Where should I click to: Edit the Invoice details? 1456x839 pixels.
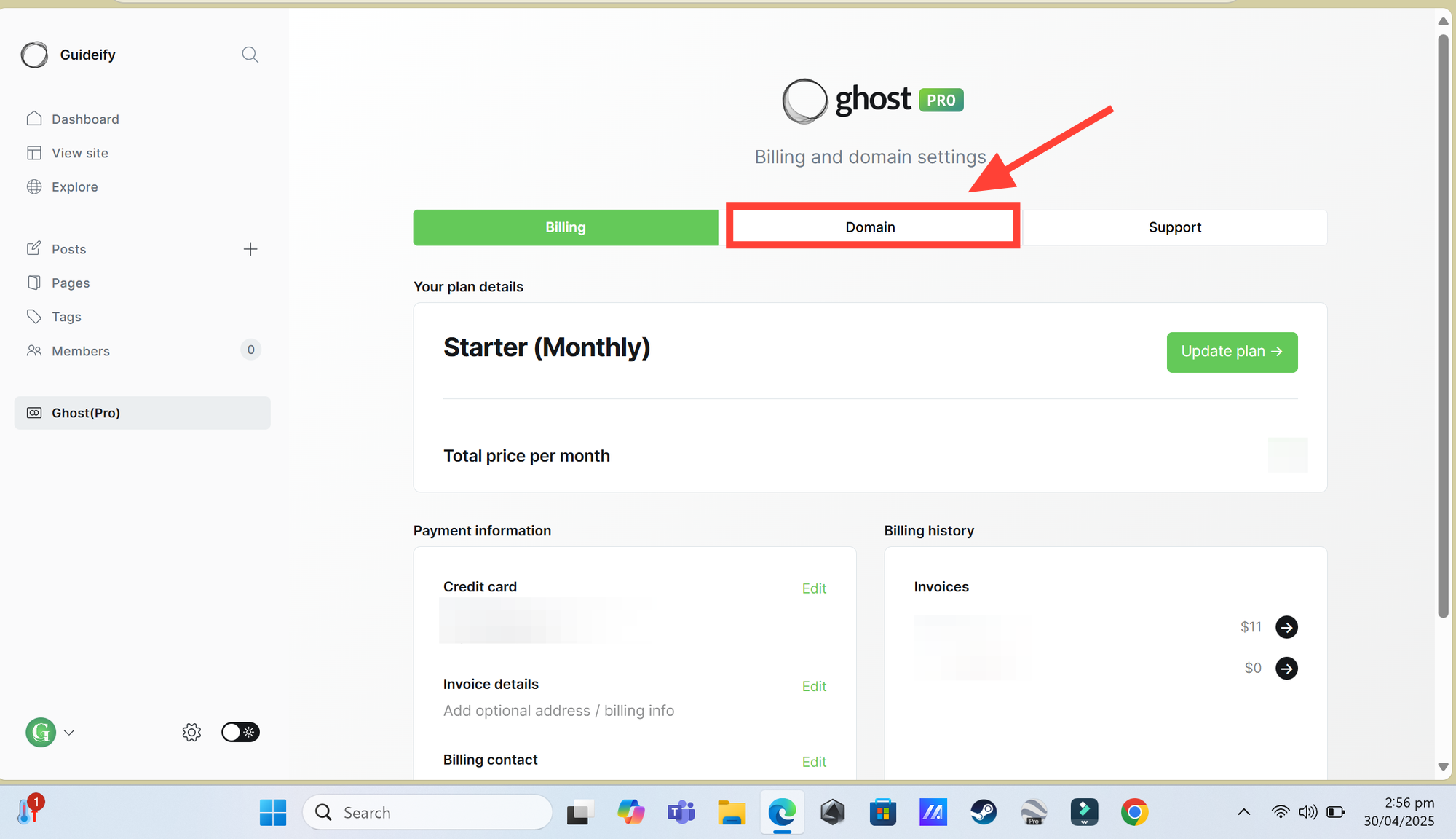coord(814,686)
